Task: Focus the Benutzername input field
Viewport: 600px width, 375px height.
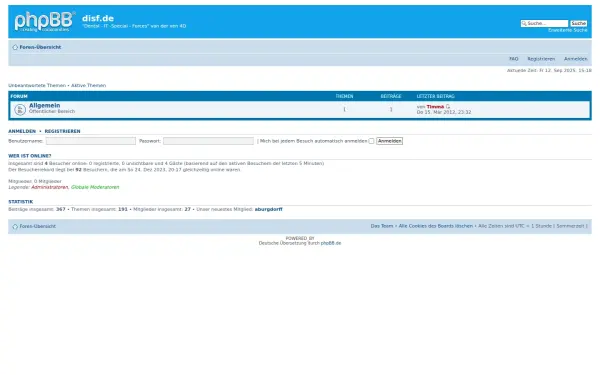Action: tap(91, 141)
